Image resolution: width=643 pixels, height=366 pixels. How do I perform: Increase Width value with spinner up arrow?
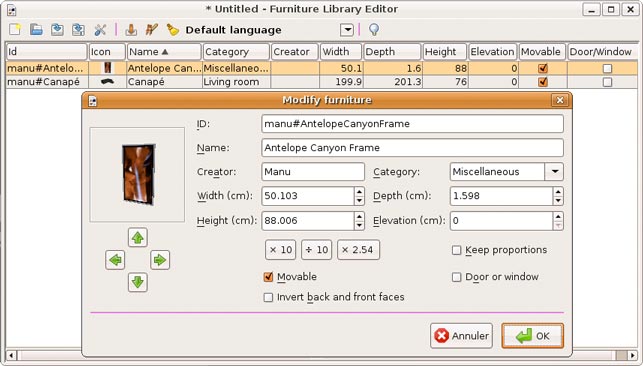pos(359,192)
